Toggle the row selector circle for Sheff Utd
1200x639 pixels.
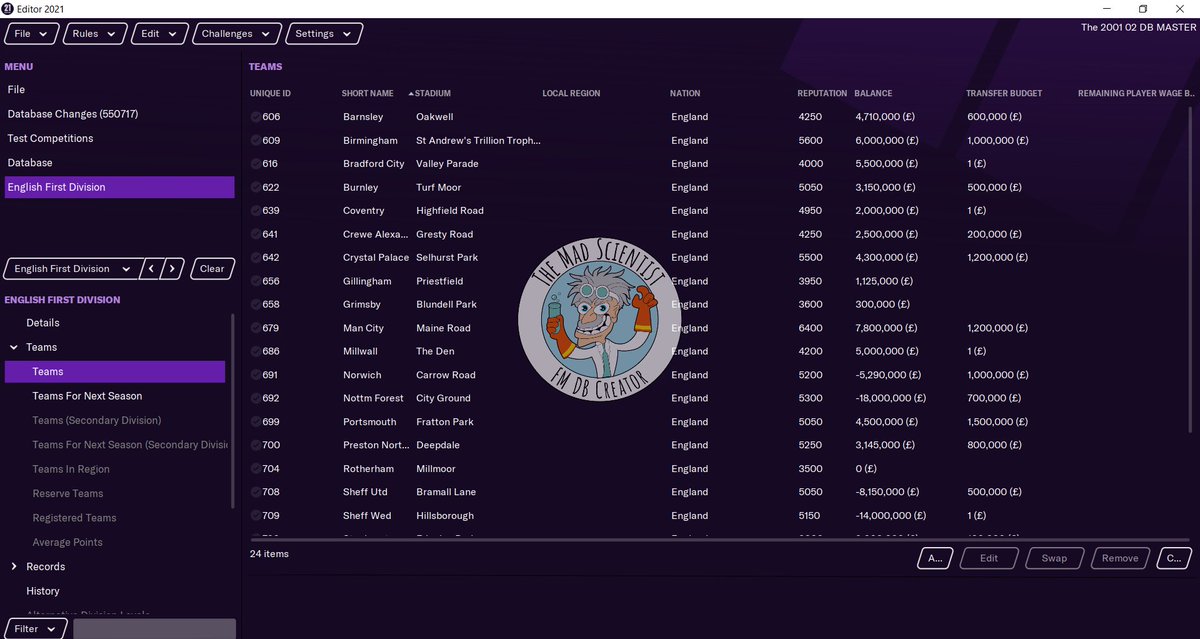tap(256, 492)
